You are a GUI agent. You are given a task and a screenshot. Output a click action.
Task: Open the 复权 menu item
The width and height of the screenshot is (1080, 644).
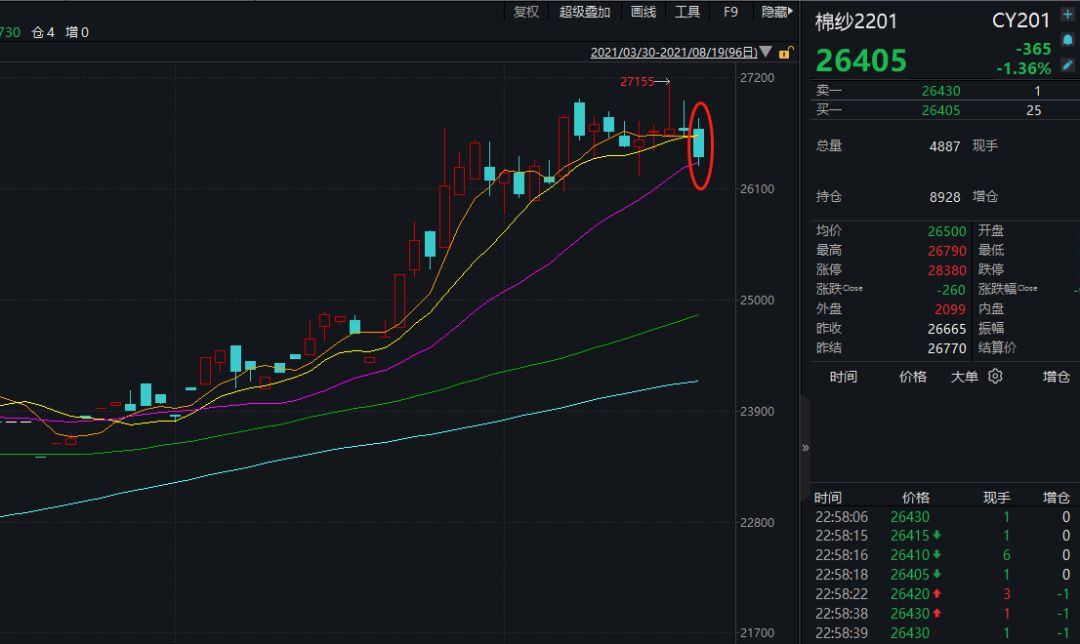(x=526, y=12)
